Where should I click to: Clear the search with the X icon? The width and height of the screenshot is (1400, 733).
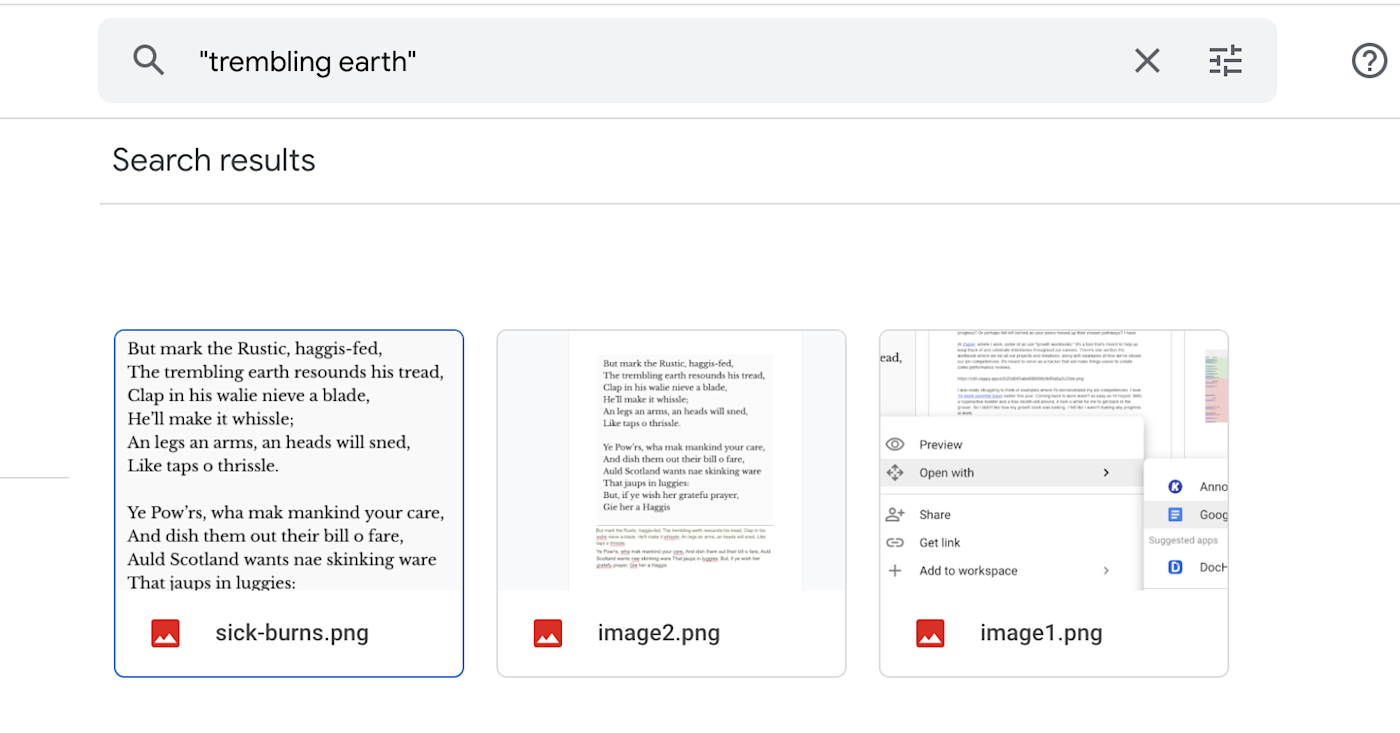1147,61
